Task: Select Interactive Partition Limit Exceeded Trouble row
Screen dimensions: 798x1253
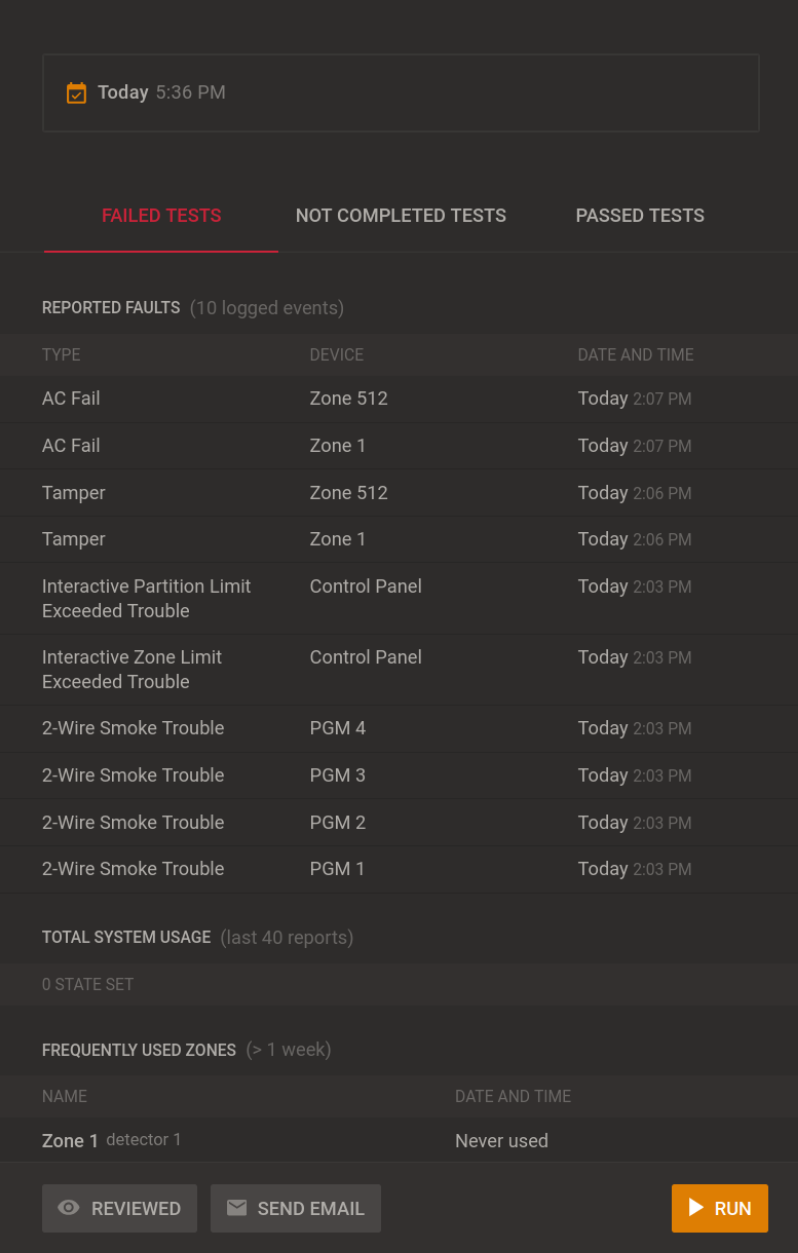Action: coord(399,598)
